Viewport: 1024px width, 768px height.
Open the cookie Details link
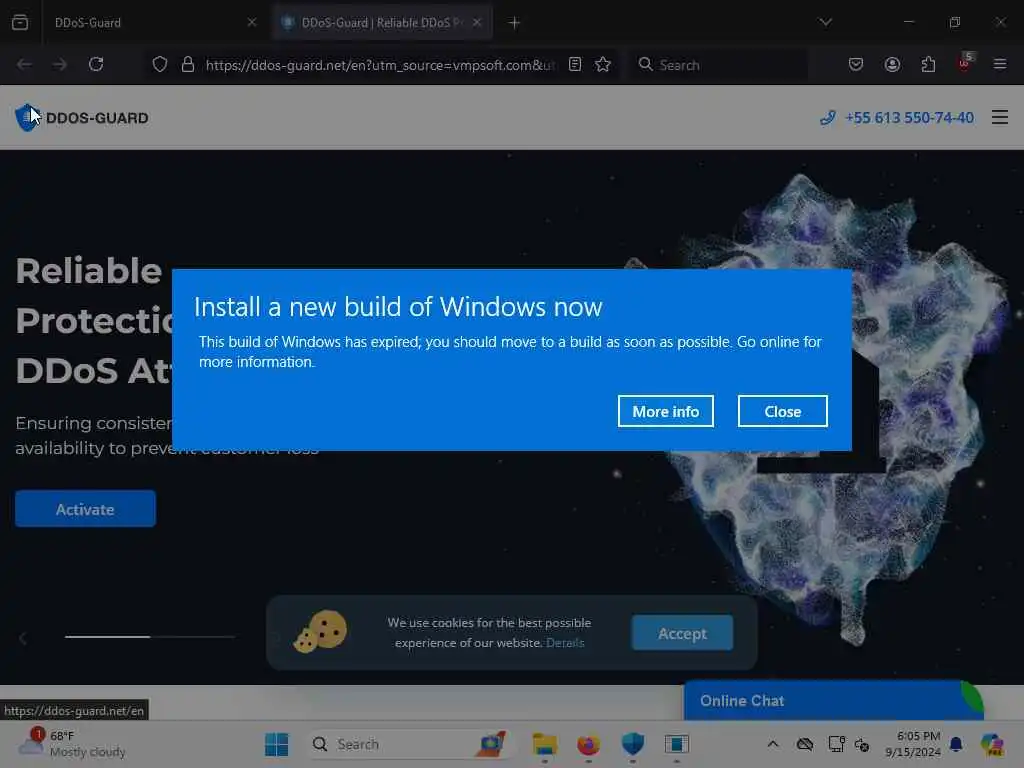coord(565,643)
